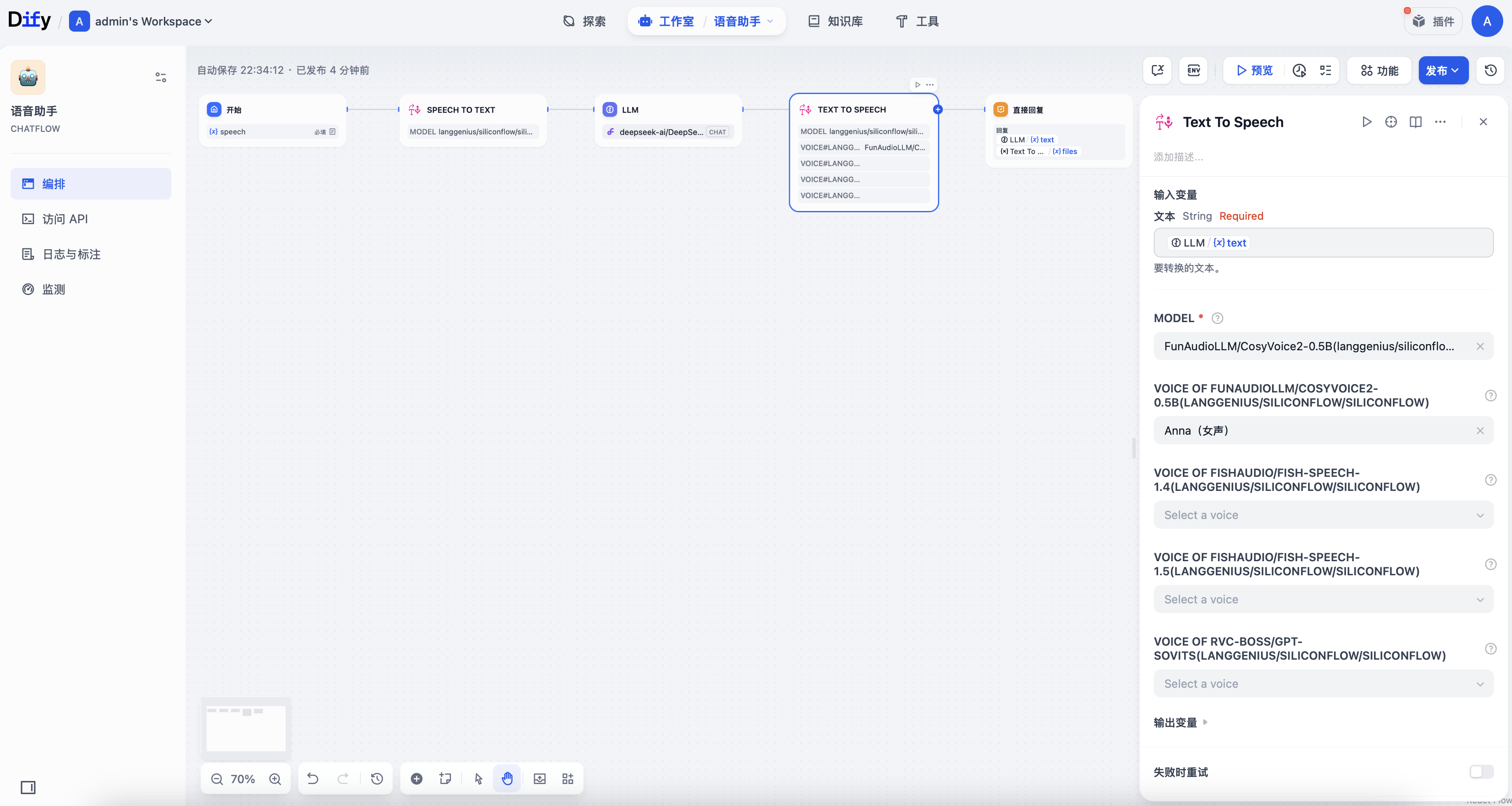Image resolution: width=1512 pixels, height=806 pixels.
Task: Click the zoom out magnifier icon
Action: point(217,779)
